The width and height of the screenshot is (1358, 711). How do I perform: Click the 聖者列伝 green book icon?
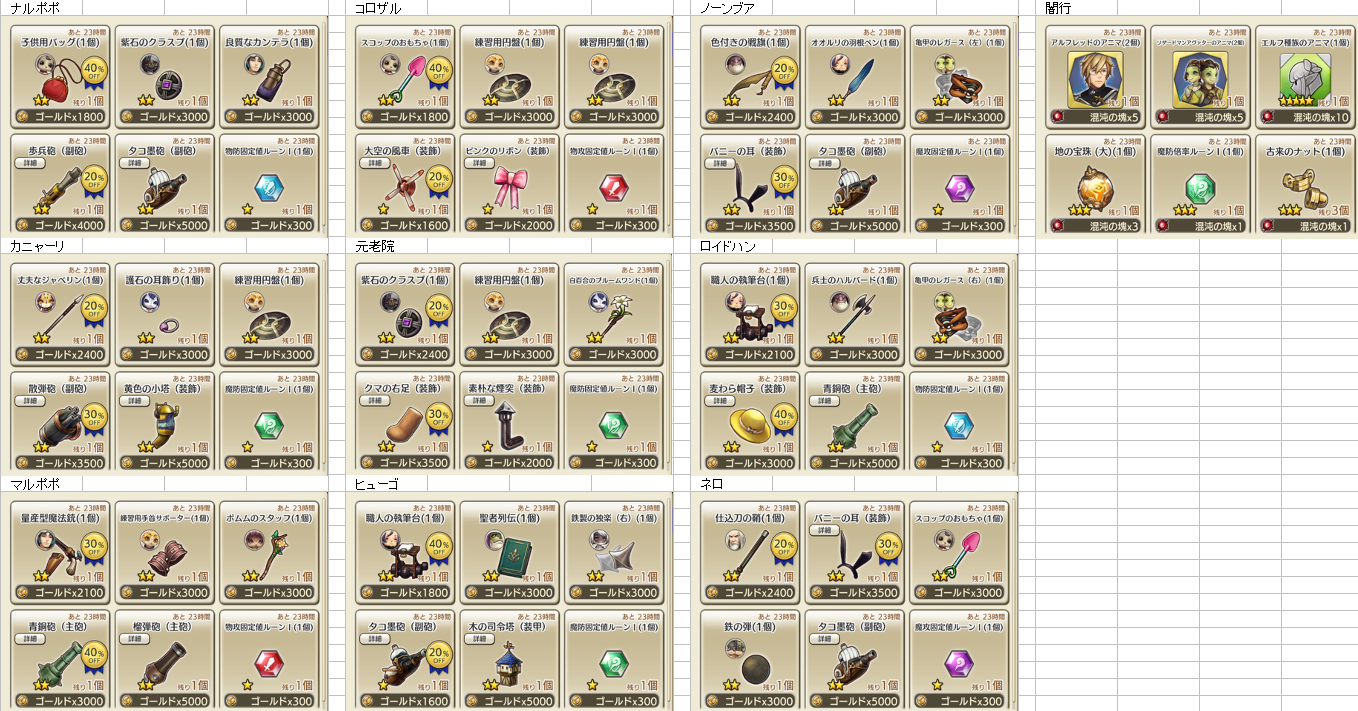(x=516, y=555)
